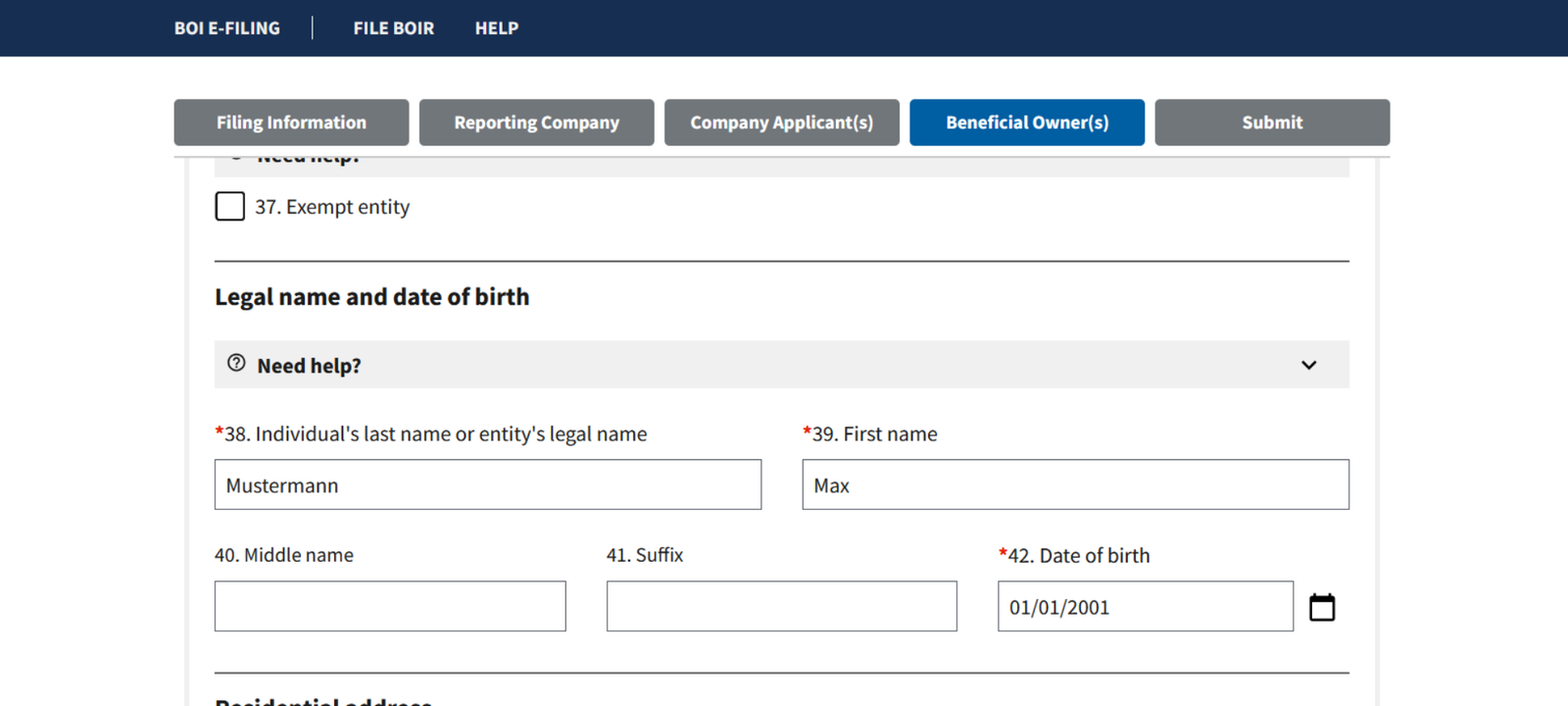This screenshot has width=1568, height=706.
Task: Click the '37. Exempt entity' label text
Action: [332, 207]
